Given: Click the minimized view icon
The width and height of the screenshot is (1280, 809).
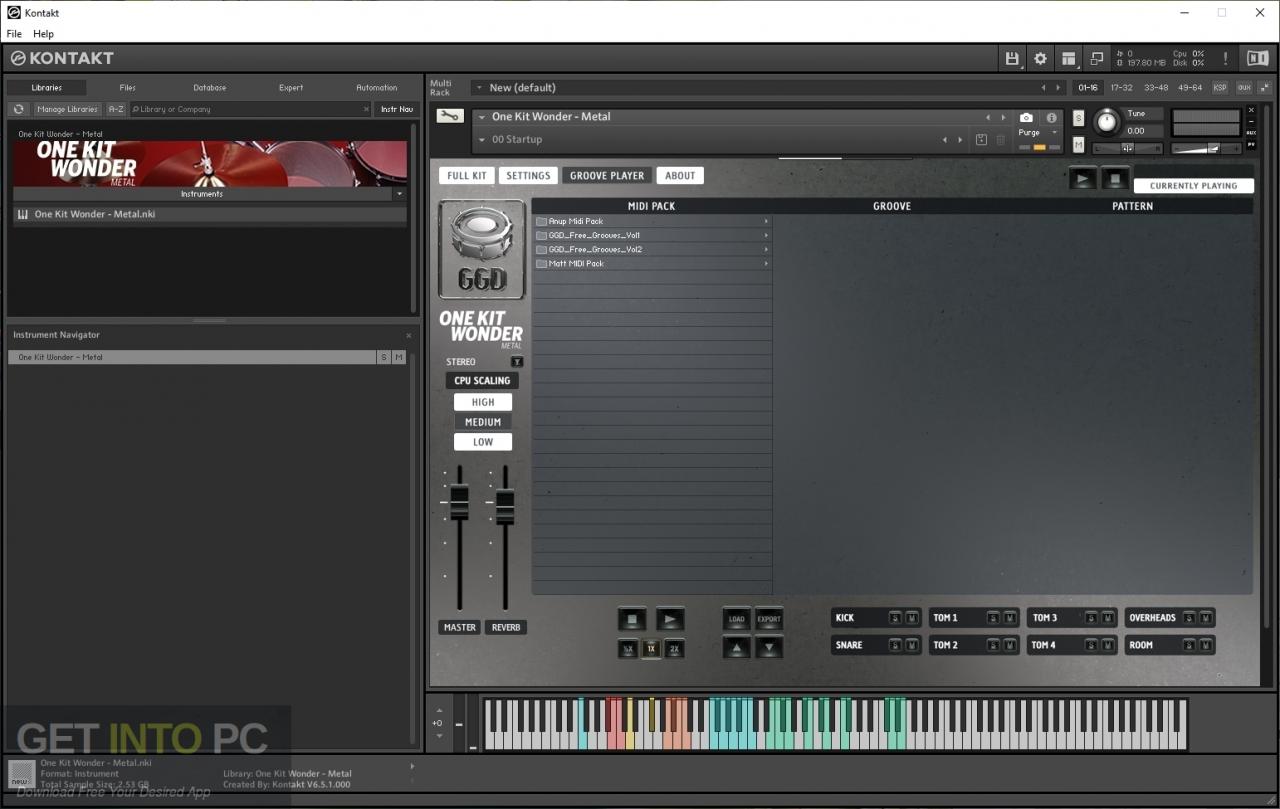Looking at the screenshot, I should pyautogui.click(x=1097, y=58).
